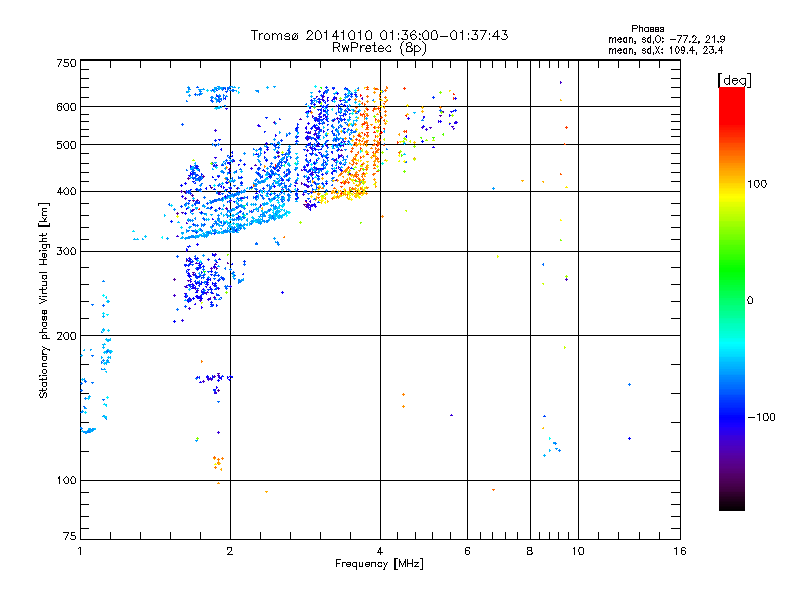Click the 'RwPretec (8p)' subtitle
This screenshot has width=800, height=600.
pos(379,48)
